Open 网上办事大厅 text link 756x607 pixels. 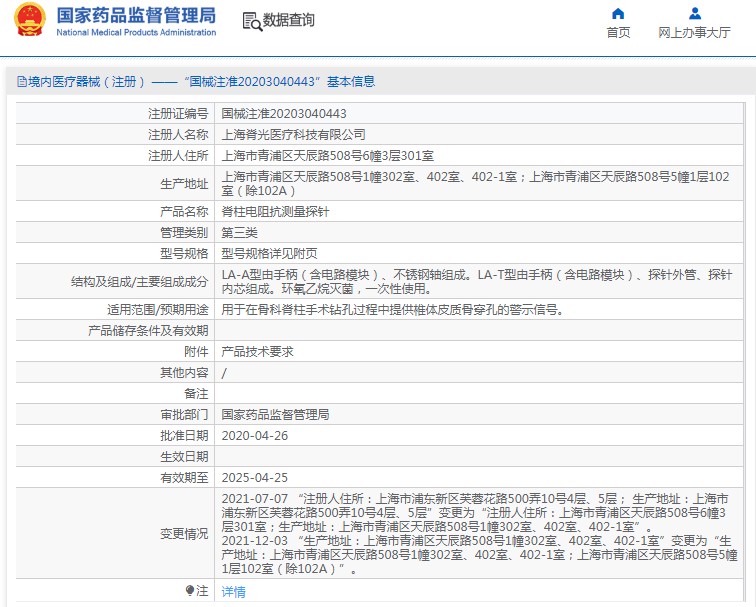(x=695, y=32)
